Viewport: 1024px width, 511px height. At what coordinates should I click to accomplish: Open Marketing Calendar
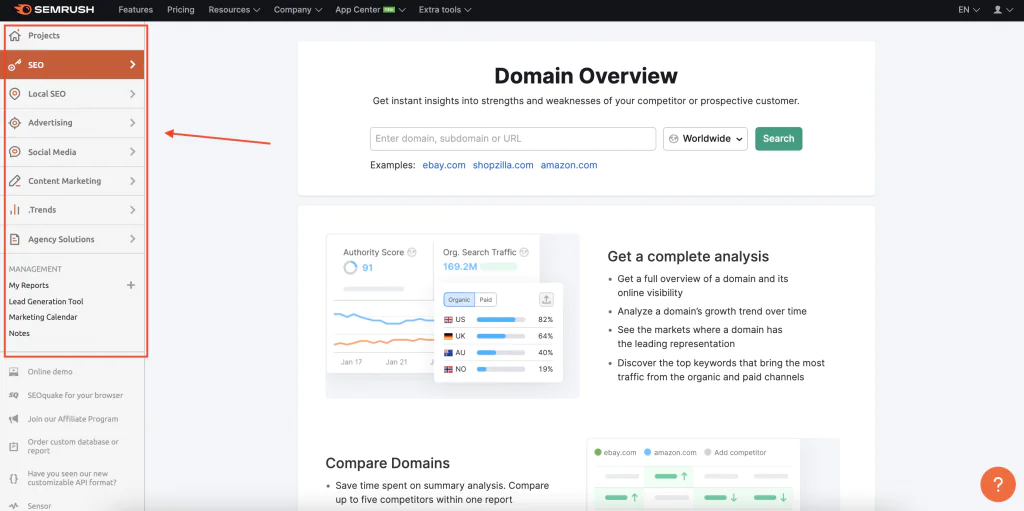click(x=43, y=318)
